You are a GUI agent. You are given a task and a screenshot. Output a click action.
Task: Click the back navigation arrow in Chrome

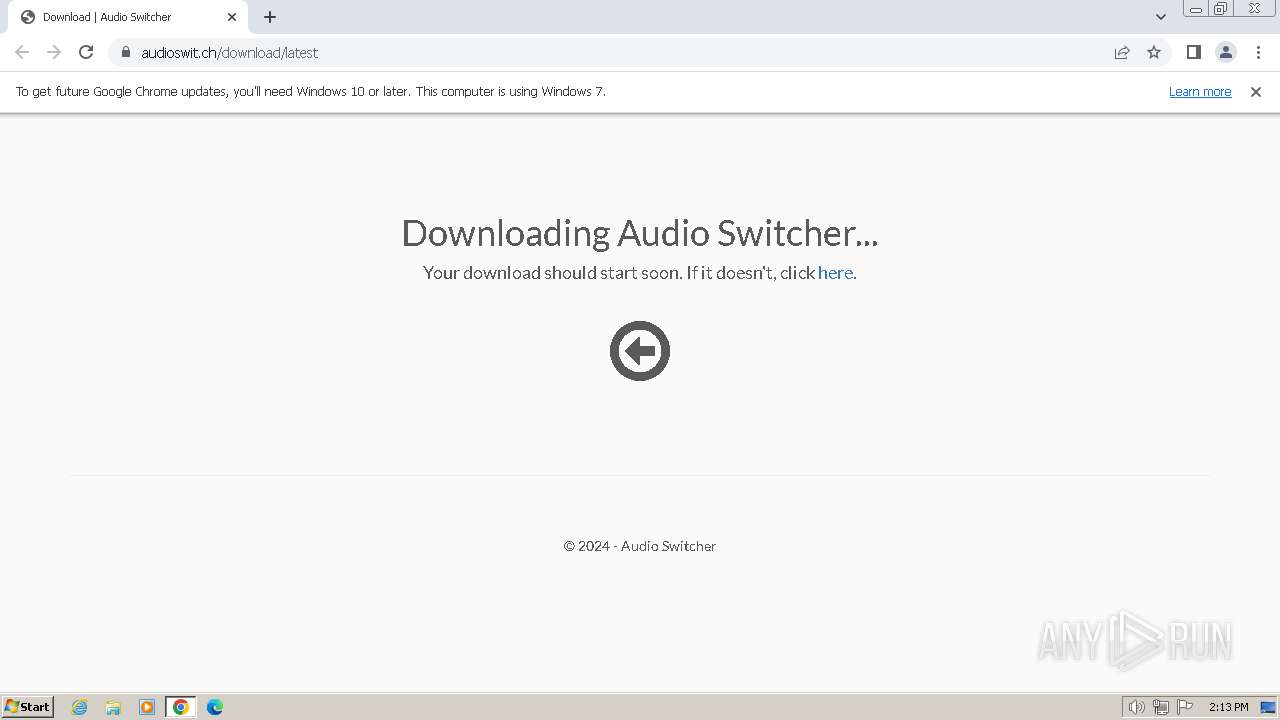pyautogui.click(x=22, y=52)
